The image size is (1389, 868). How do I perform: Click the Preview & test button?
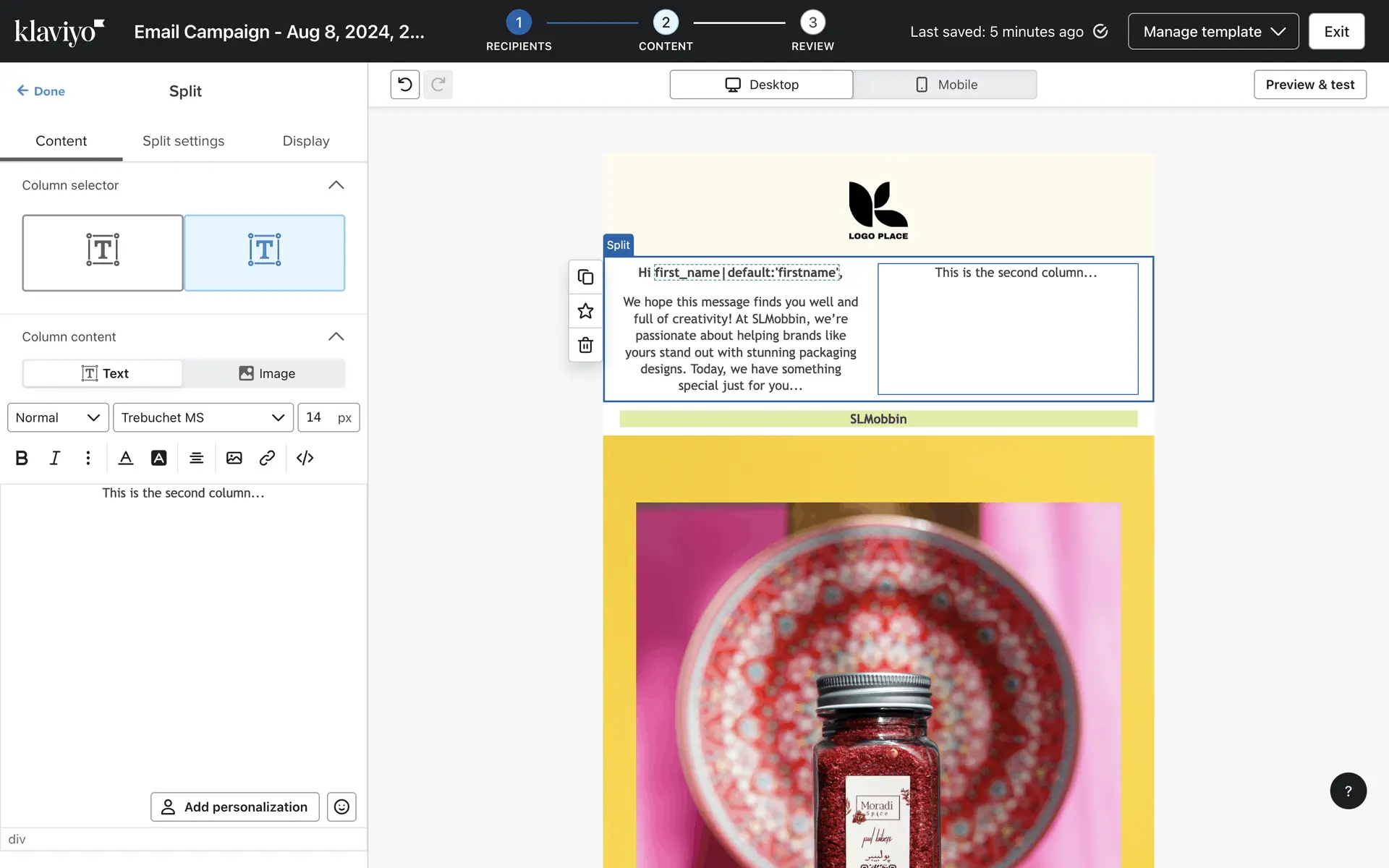1309,85
